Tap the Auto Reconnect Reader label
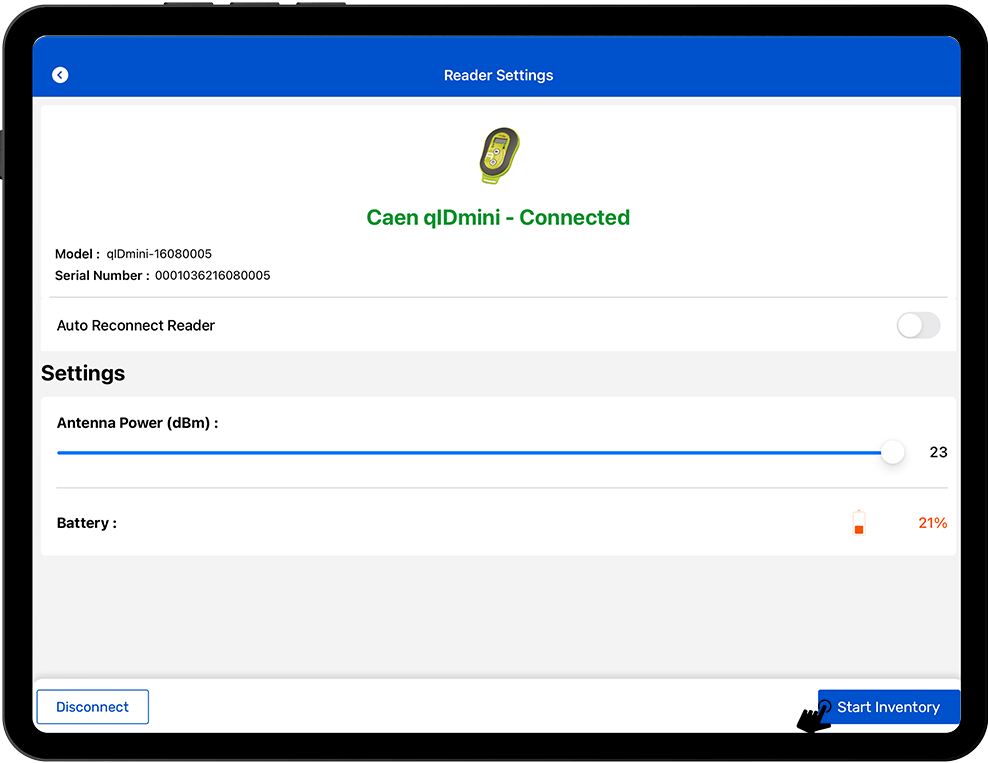The height and width of the screenshot is (763, 988). click(136, 325)
